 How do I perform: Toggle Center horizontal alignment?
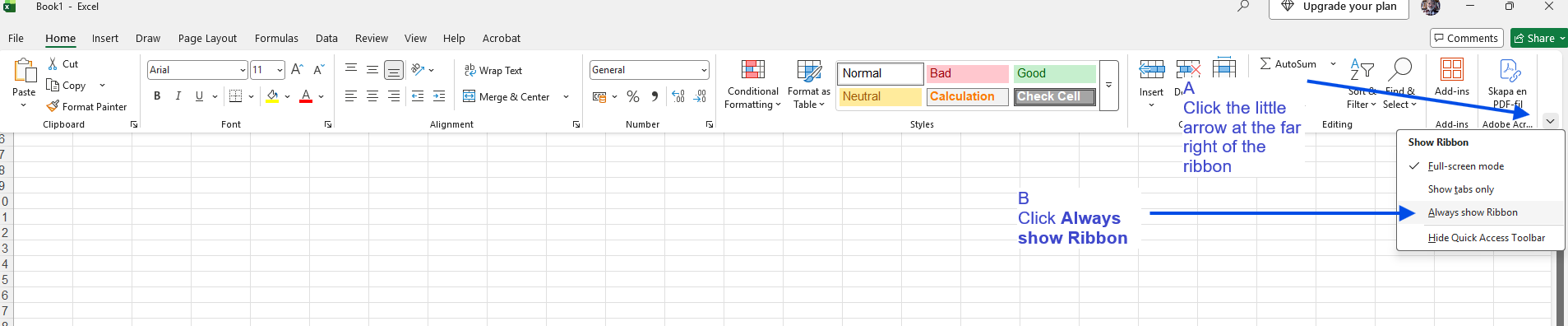tap(372, 96)
